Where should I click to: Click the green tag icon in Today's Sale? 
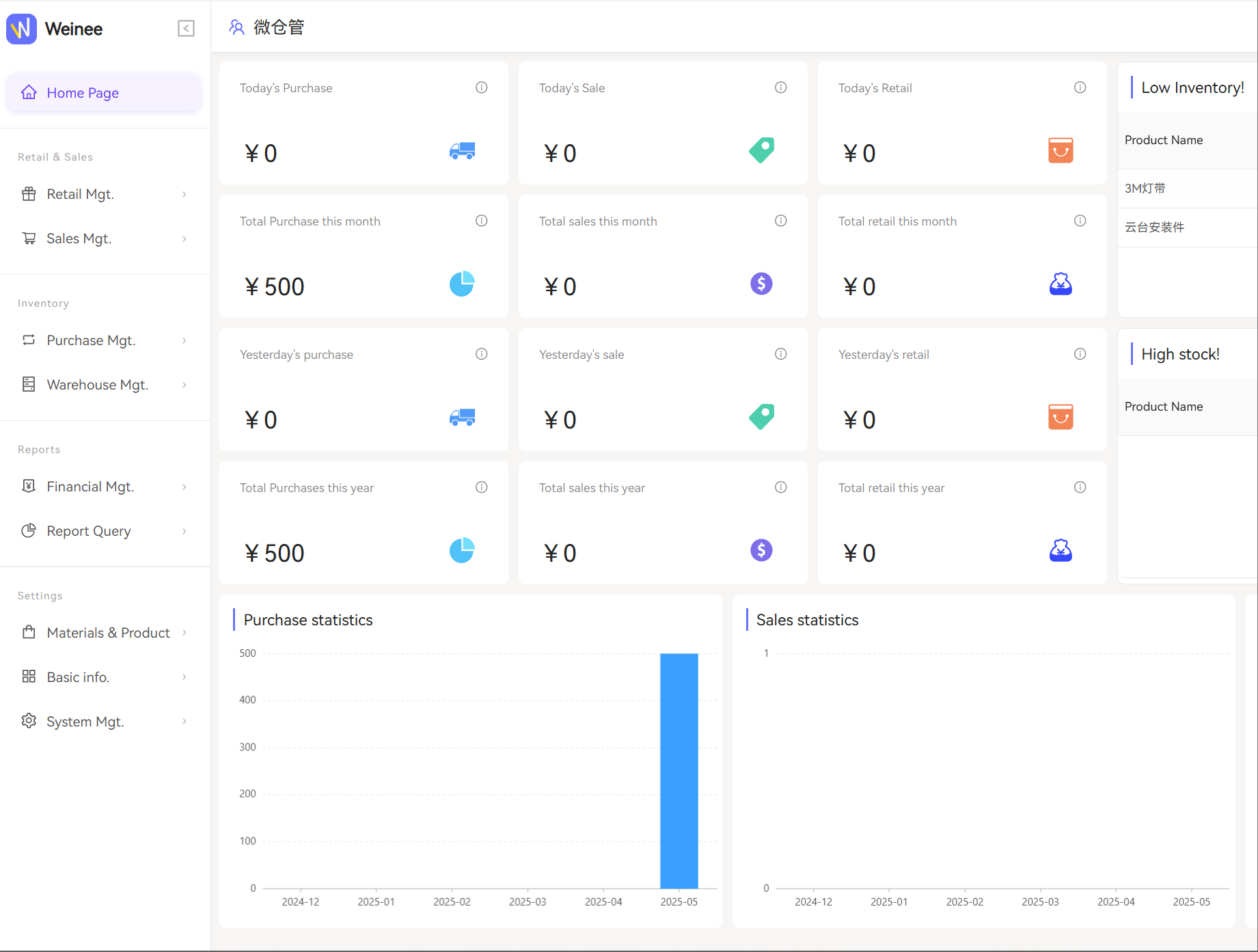click(x=761, y=150)
